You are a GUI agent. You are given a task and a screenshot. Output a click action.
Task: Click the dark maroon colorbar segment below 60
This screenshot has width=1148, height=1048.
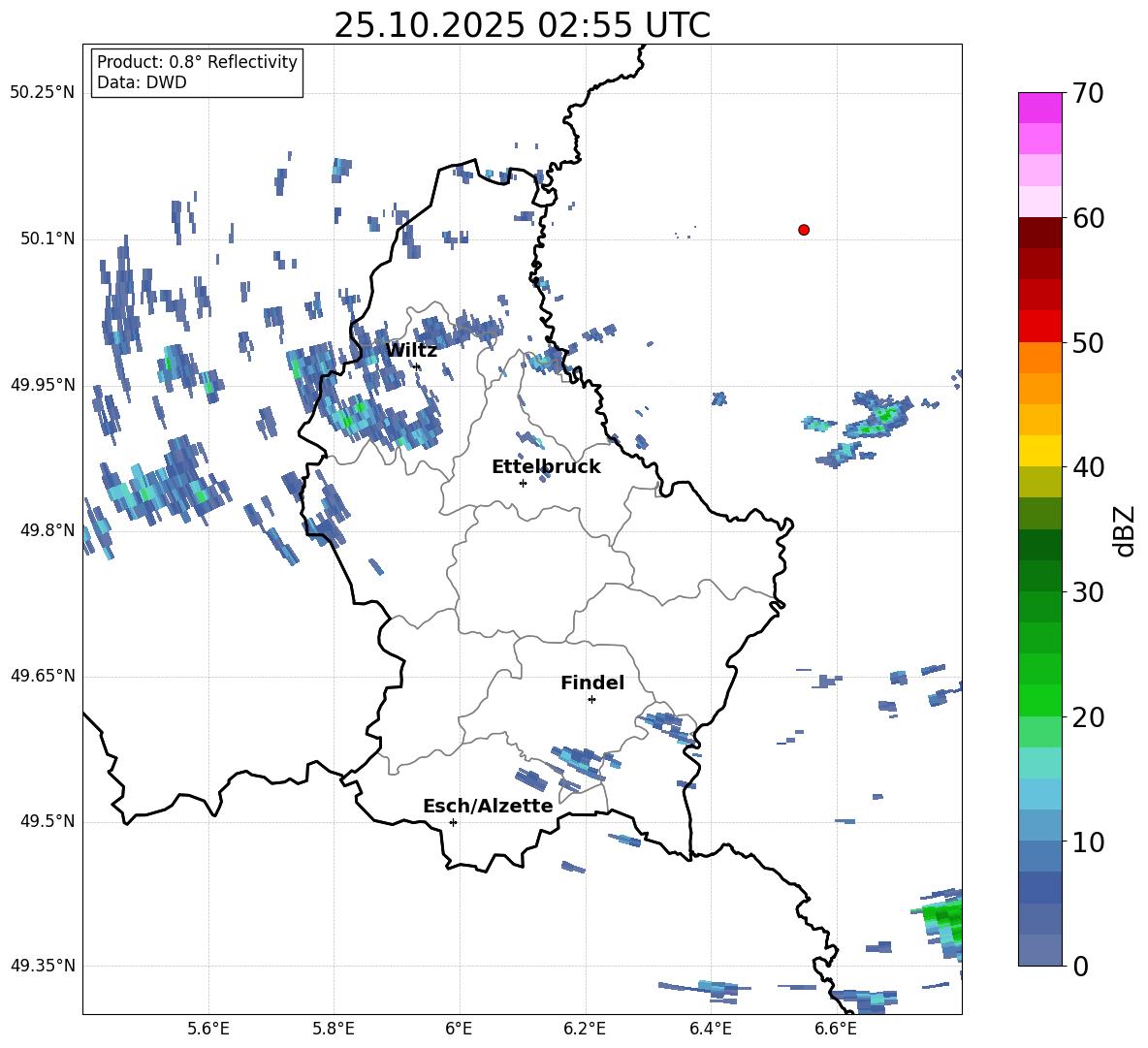pyautogui.click(x=1039, y=233)
